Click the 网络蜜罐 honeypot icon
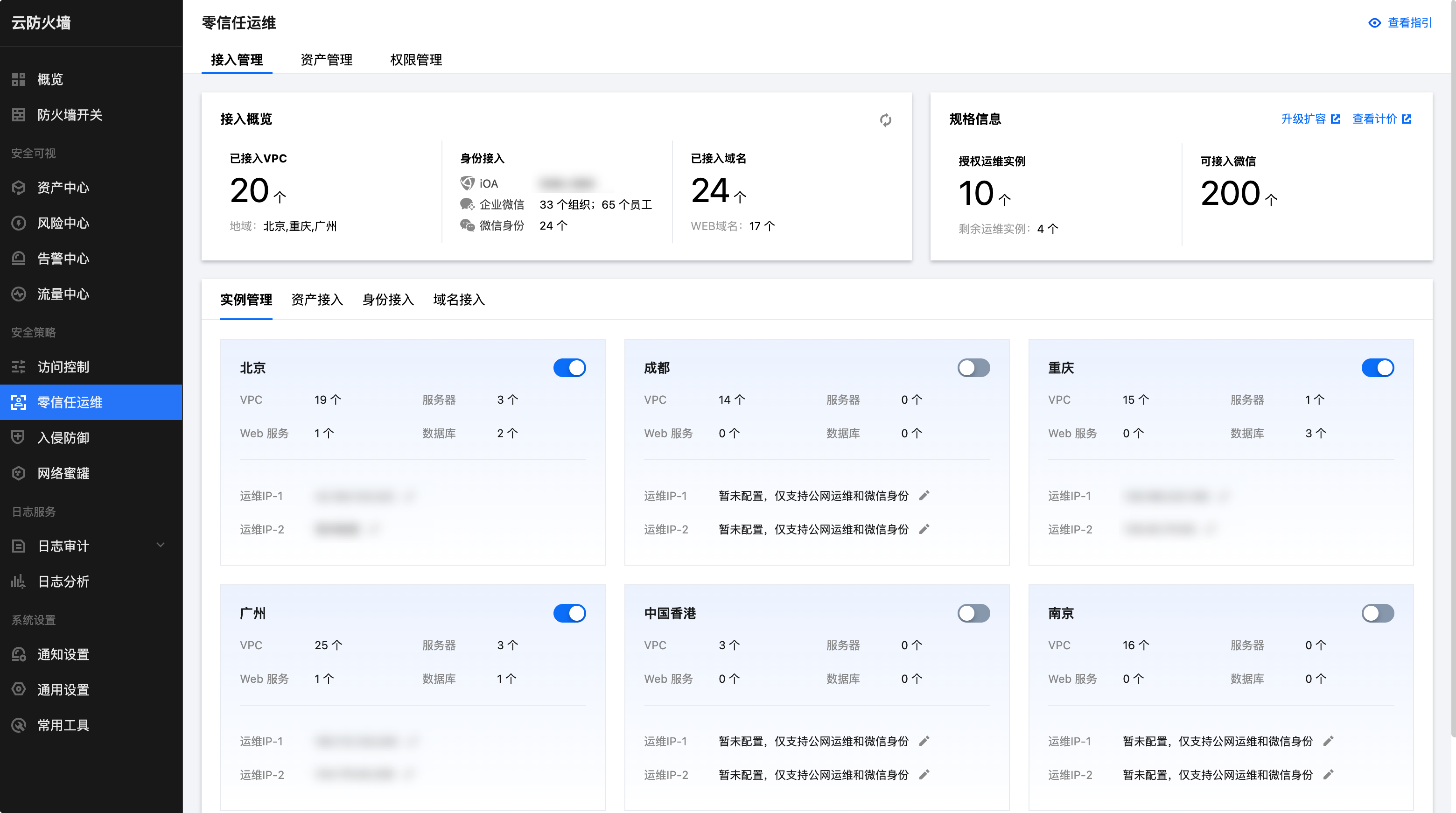The width and height of the screenshot is (1456, 813). pyautogui.click(x=19, y=473)
